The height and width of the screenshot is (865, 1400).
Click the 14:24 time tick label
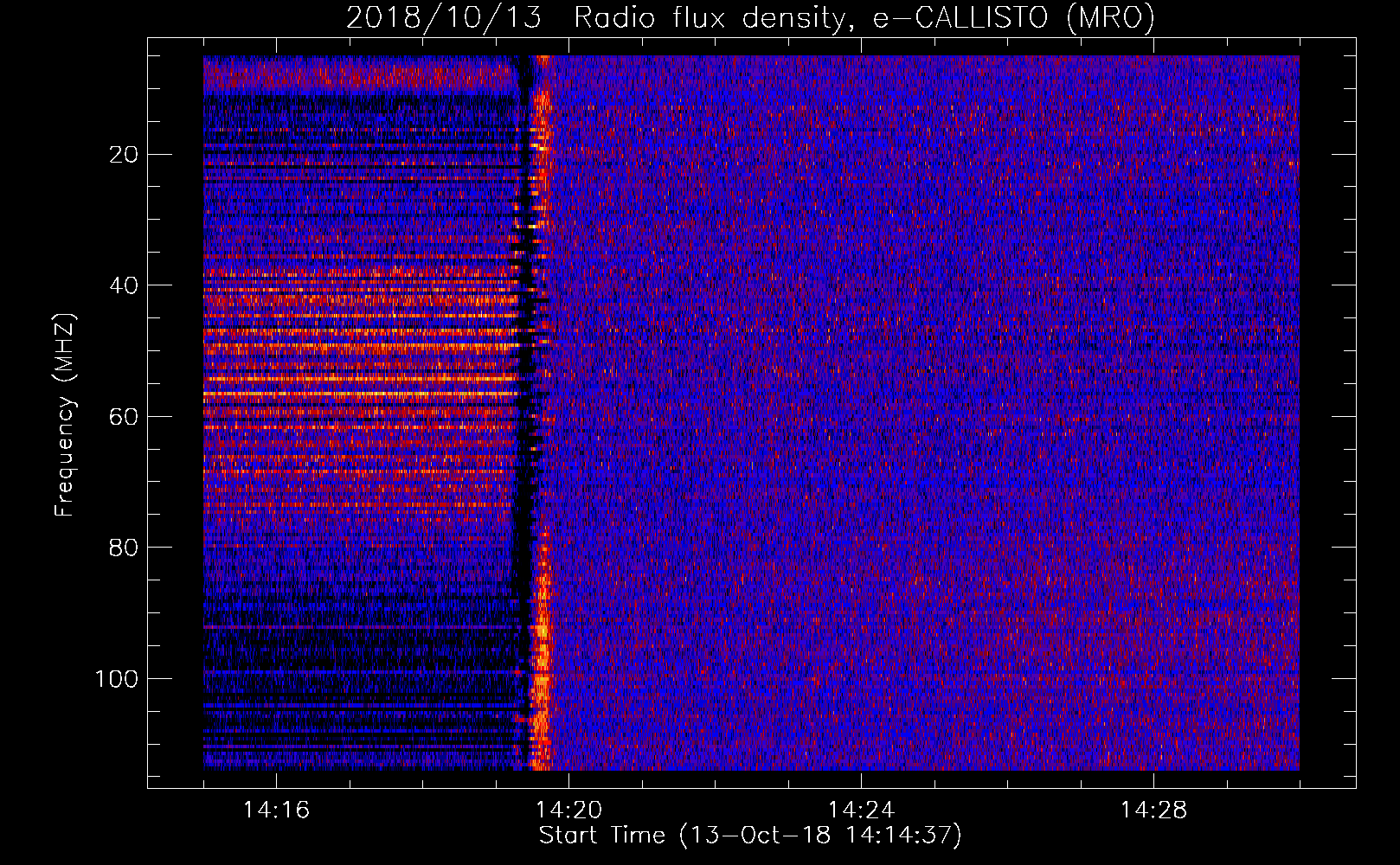861,811
